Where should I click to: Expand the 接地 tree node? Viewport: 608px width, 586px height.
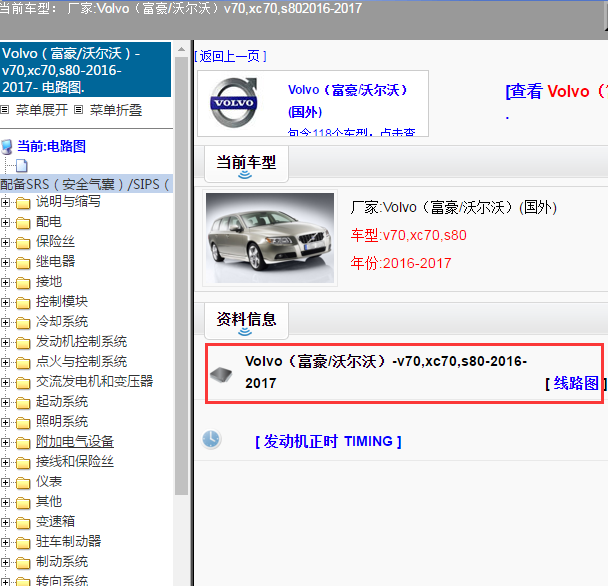coord(5,282)
